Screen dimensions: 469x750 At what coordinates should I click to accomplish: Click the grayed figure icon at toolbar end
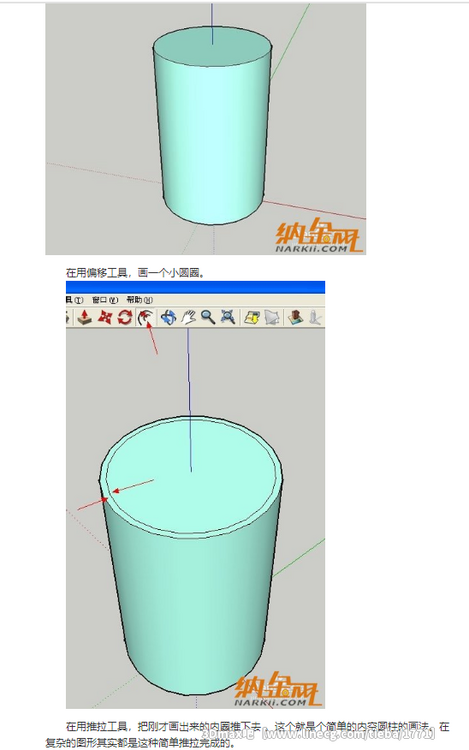coord(315,317)
